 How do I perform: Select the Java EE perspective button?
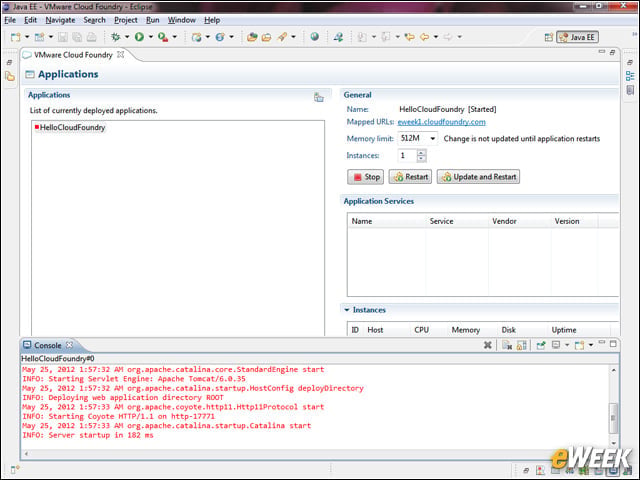click(x=577, y=37)
